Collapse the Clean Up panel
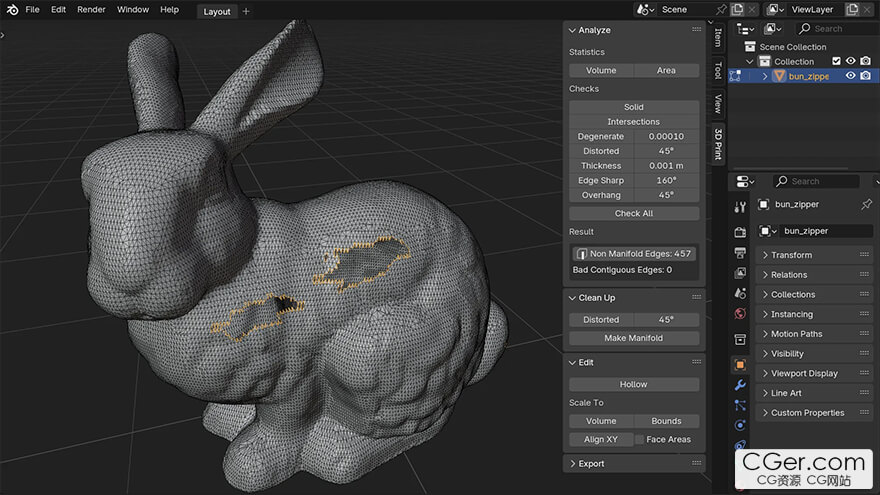This screenshot has width=880, height=495. pyautogui.click(x=572, y=298)
